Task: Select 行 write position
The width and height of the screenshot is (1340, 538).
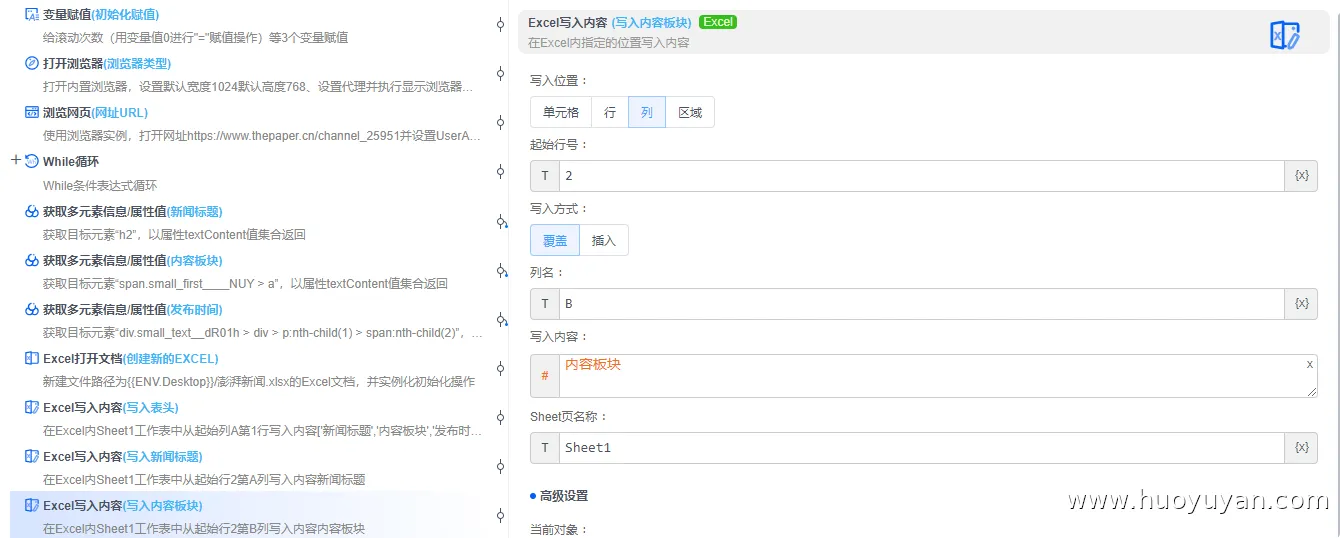Action: pyautogui.click(x=610, y=112)
